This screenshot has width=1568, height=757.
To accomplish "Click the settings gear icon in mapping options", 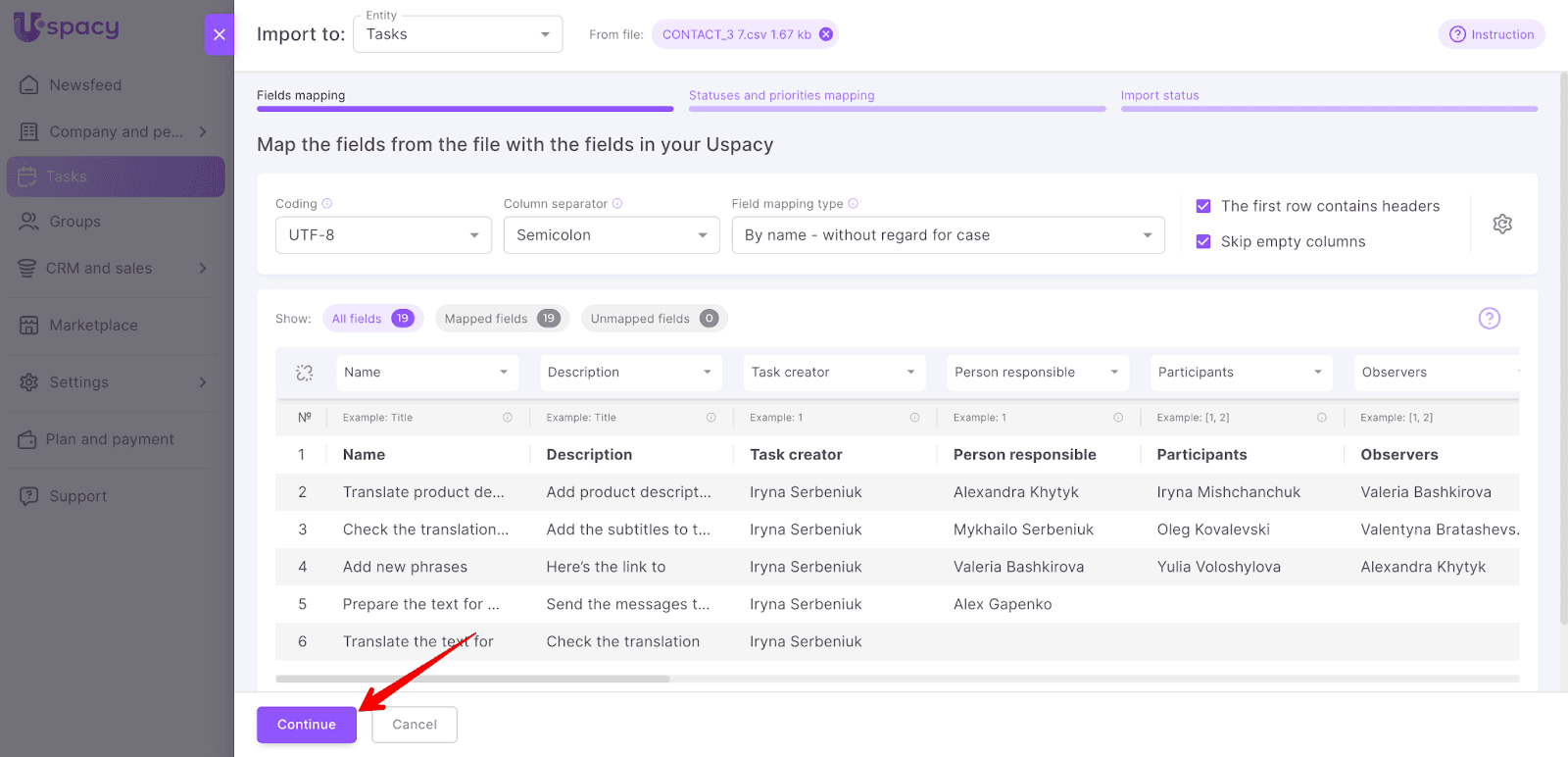I will pyautogui.click(x=1501, y=224).
